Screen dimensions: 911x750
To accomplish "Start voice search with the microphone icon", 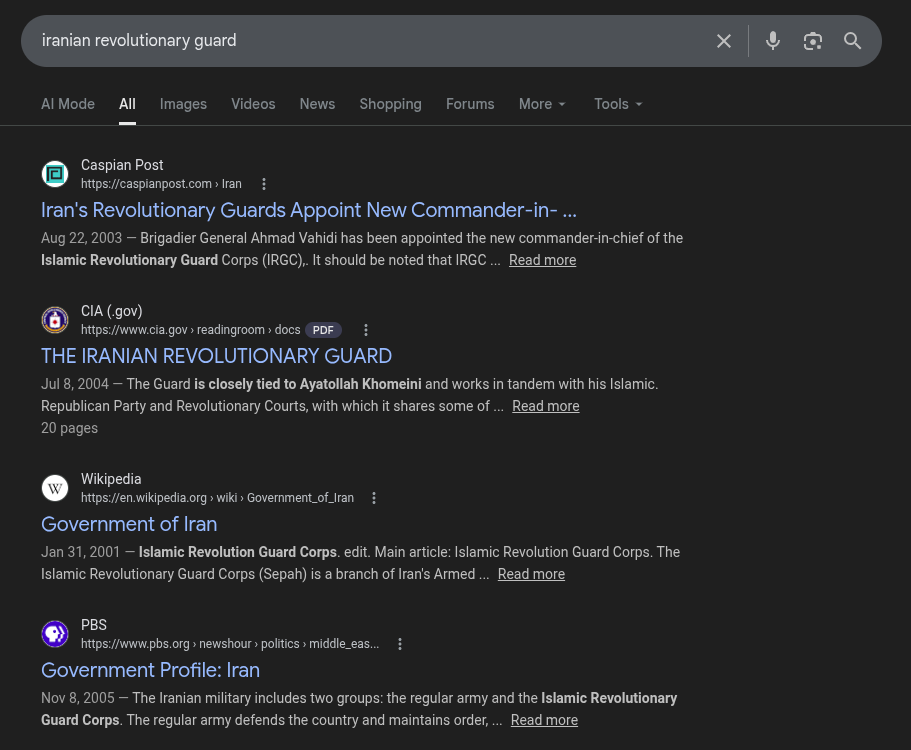I will 773,41.
